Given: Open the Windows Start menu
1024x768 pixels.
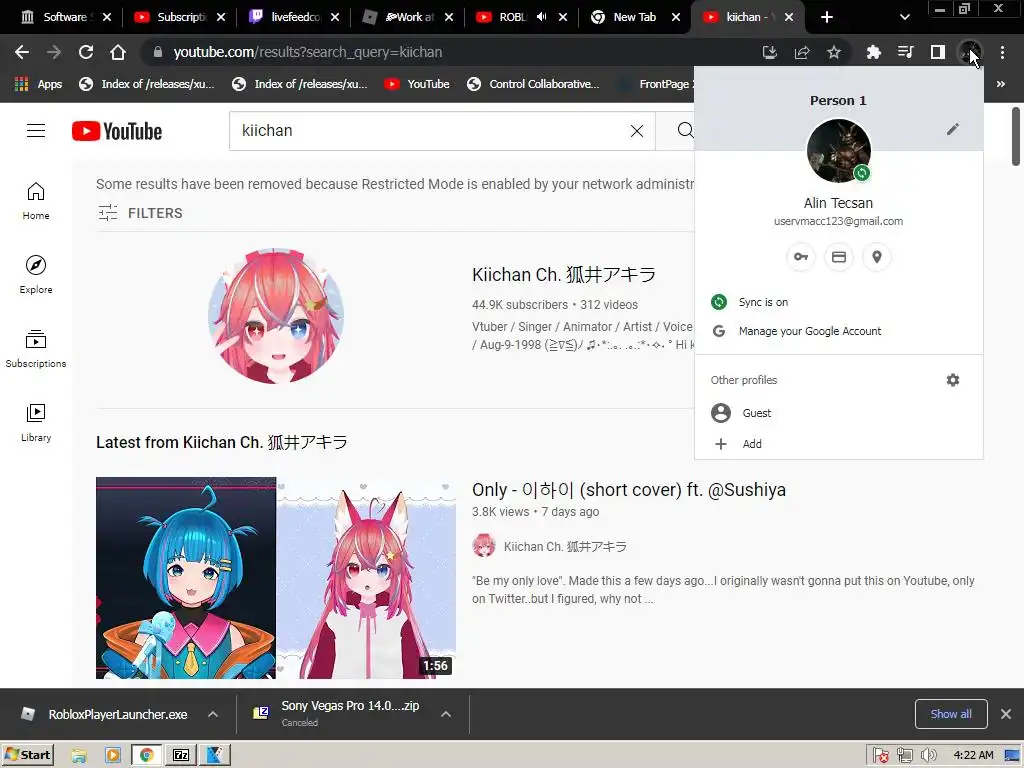Looking at the screenshot, I should click(27, 755).
